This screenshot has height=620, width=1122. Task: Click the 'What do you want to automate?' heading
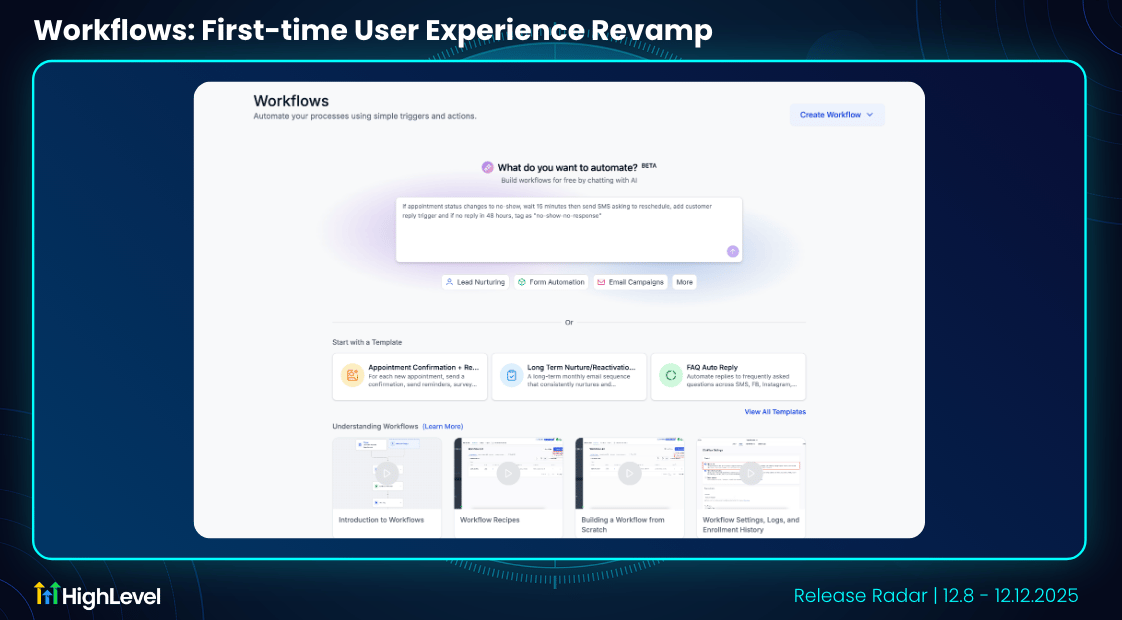coord(567,168)
